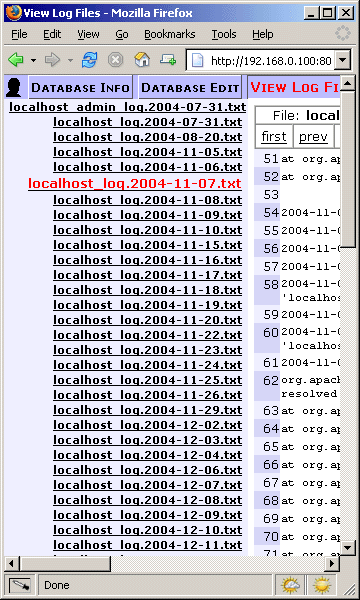The image size is (360, 600).
Task: Open the File menu
Action: (x=19, y=34)
